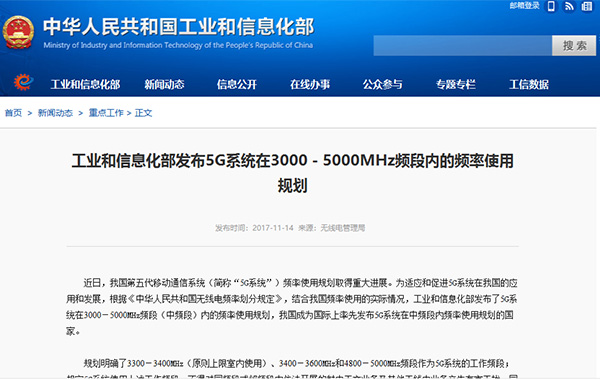The height and width of the screenshot is (380, 600).
Task: Click the site title 中华人民共和国工业和信息化部
Action: click(x=178, y=27)
